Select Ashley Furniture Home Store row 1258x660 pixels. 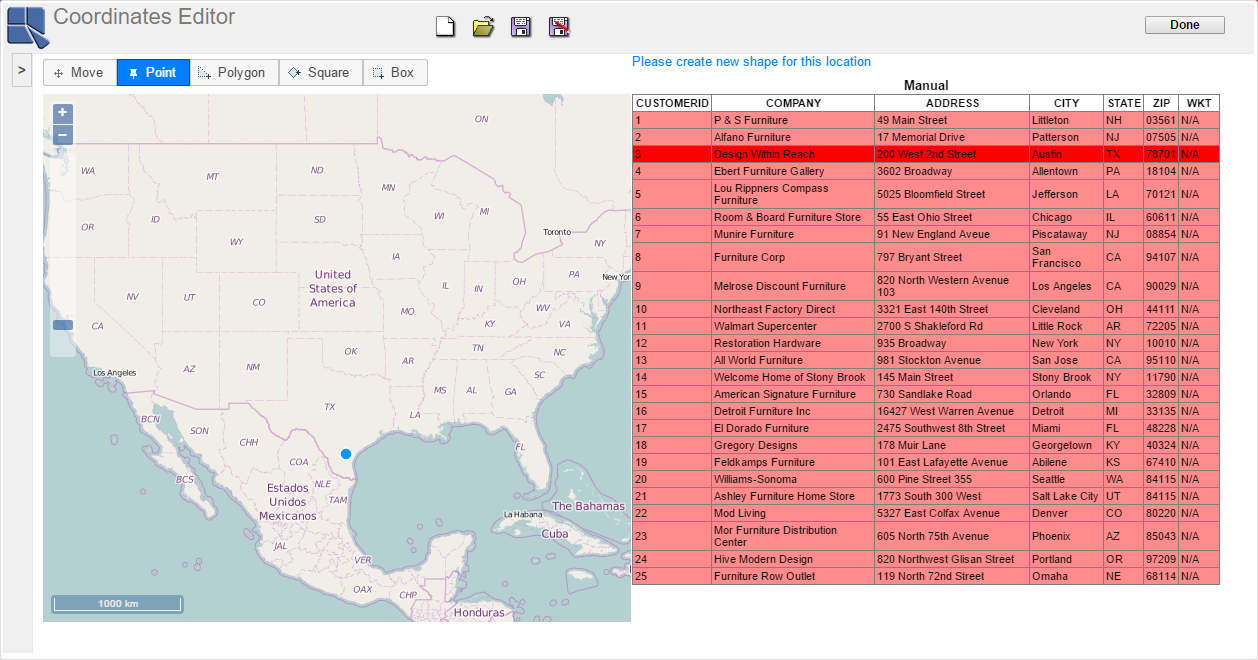pos(926,496)
